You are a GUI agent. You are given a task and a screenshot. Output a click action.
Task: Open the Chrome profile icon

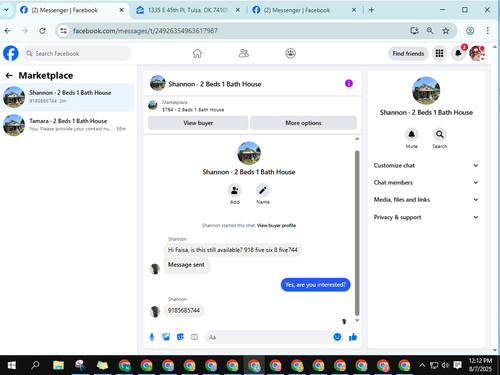pos(470,31)
